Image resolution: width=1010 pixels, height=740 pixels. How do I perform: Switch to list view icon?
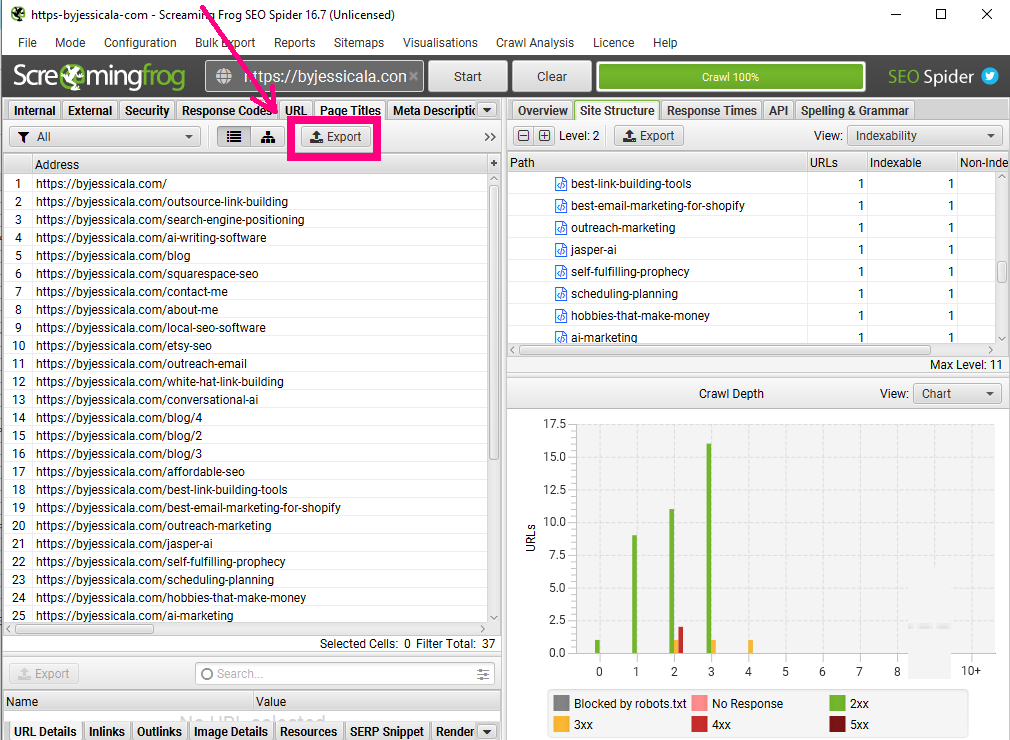point(234,137)
